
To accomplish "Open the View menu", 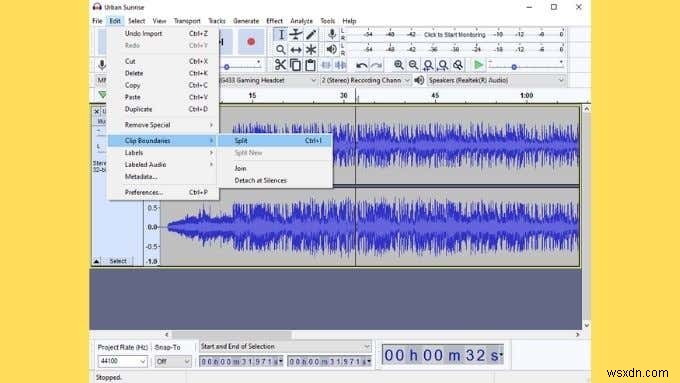I will point(159,21).
